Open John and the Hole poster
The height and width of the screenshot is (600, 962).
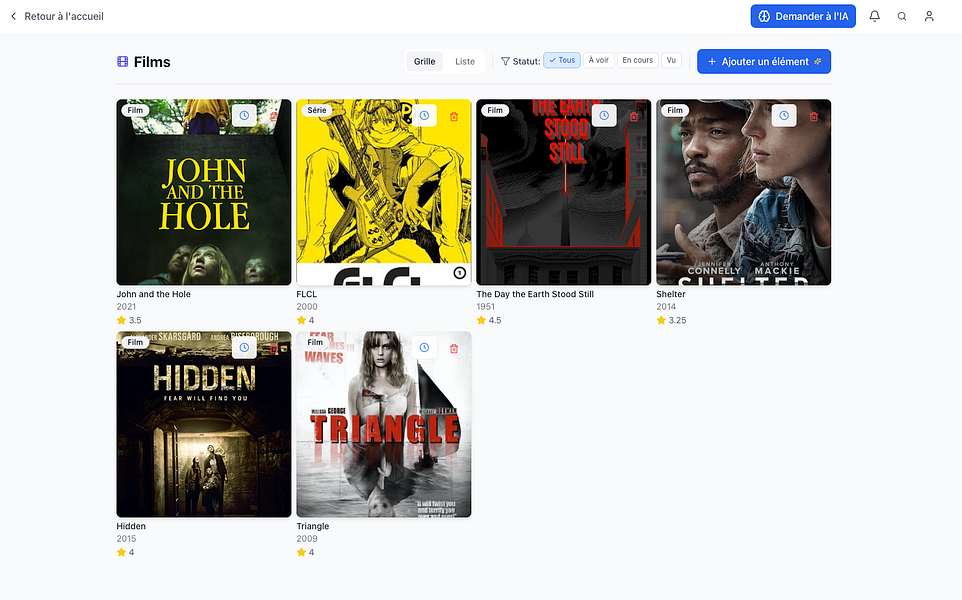click(x=204, y=192)
